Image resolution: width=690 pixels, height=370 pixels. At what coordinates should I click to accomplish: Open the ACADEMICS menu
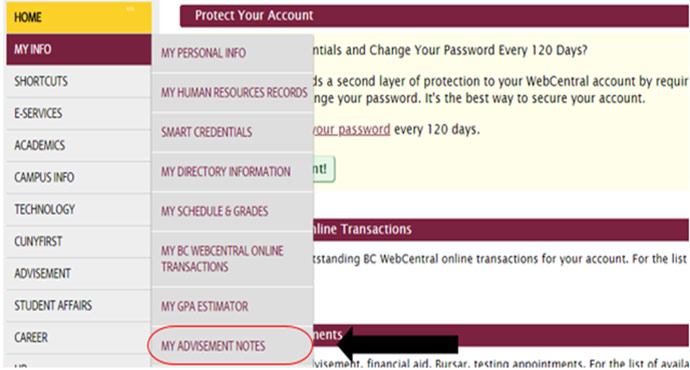point(79,145)
